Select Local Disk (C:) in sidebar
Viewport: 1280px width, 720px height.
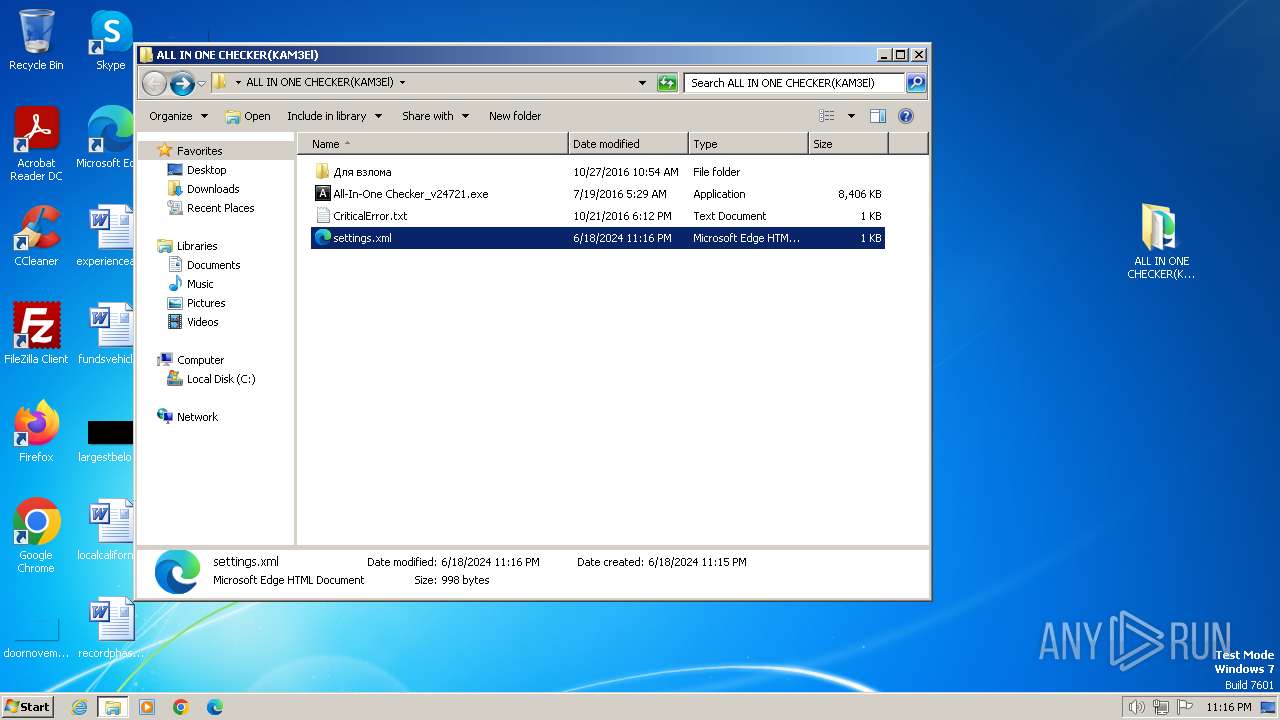click(x=220, y=379)
